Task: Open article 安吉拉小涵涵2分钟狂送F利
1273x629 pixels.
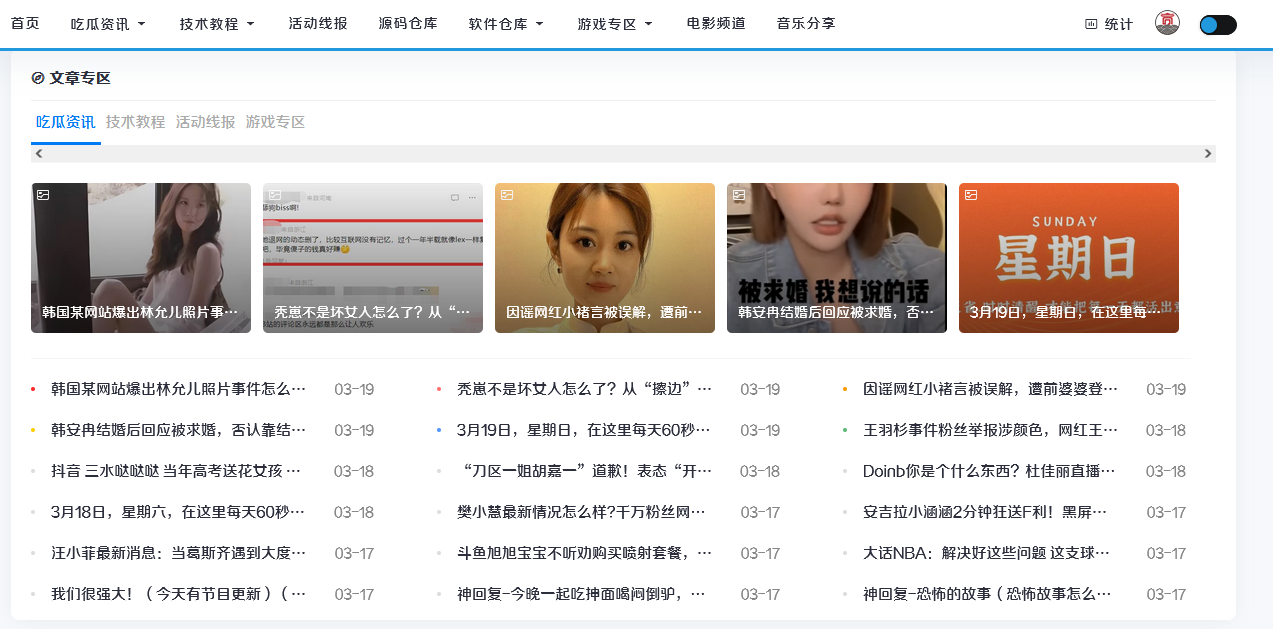Action: click(x=986, y=512)
